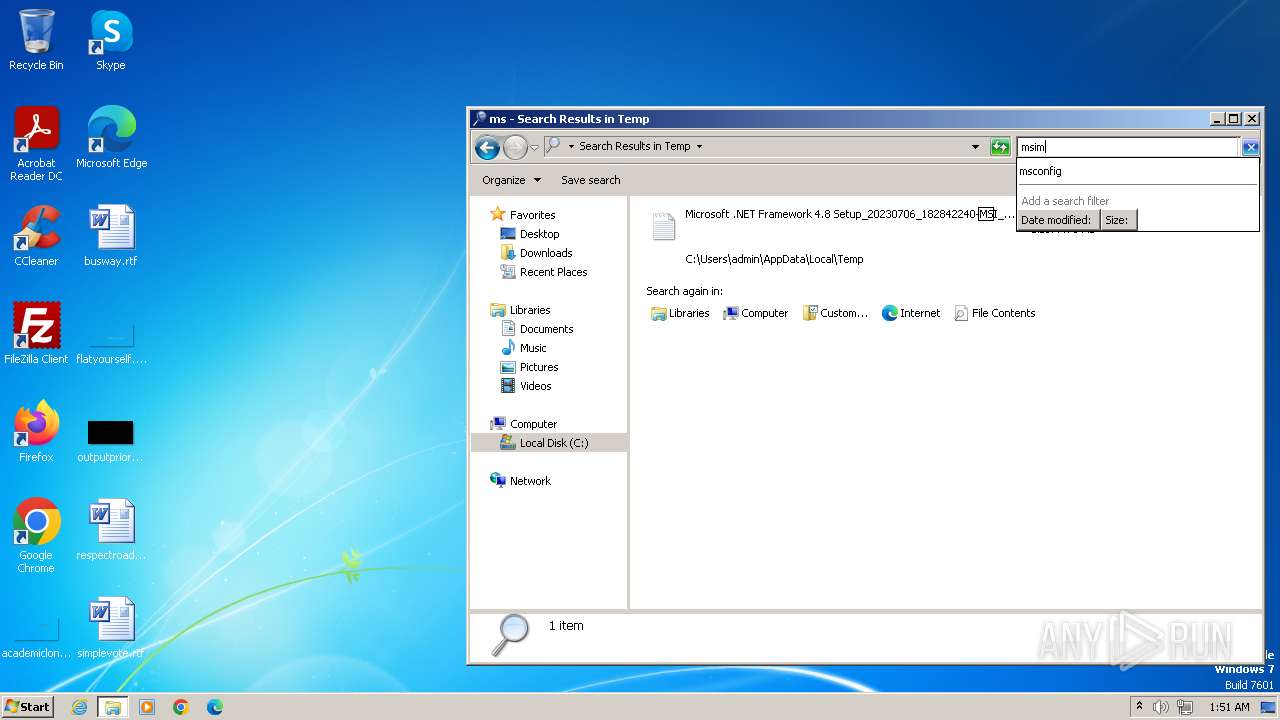Open respectroad desktop document
Screen dimensions: 1280x720
pyautogui.click(x=111, y=529)
